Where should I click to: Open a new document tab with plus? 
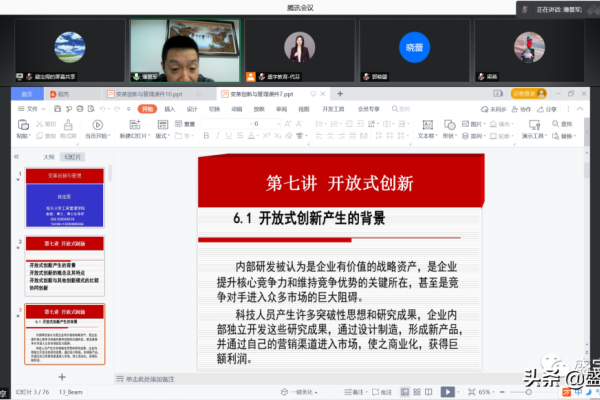tap(340, 93)
